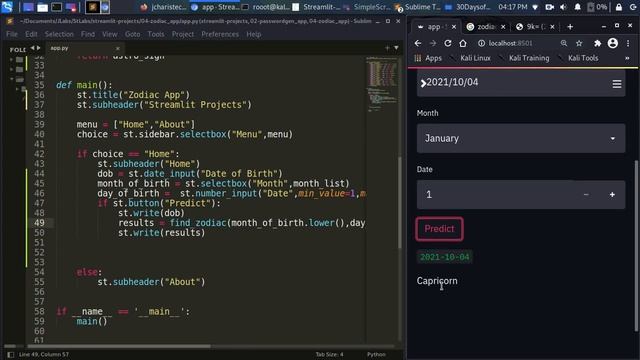Open the Help menu in Sublime Text
Viewport: 640px width, 360px height.
point(253,34)
